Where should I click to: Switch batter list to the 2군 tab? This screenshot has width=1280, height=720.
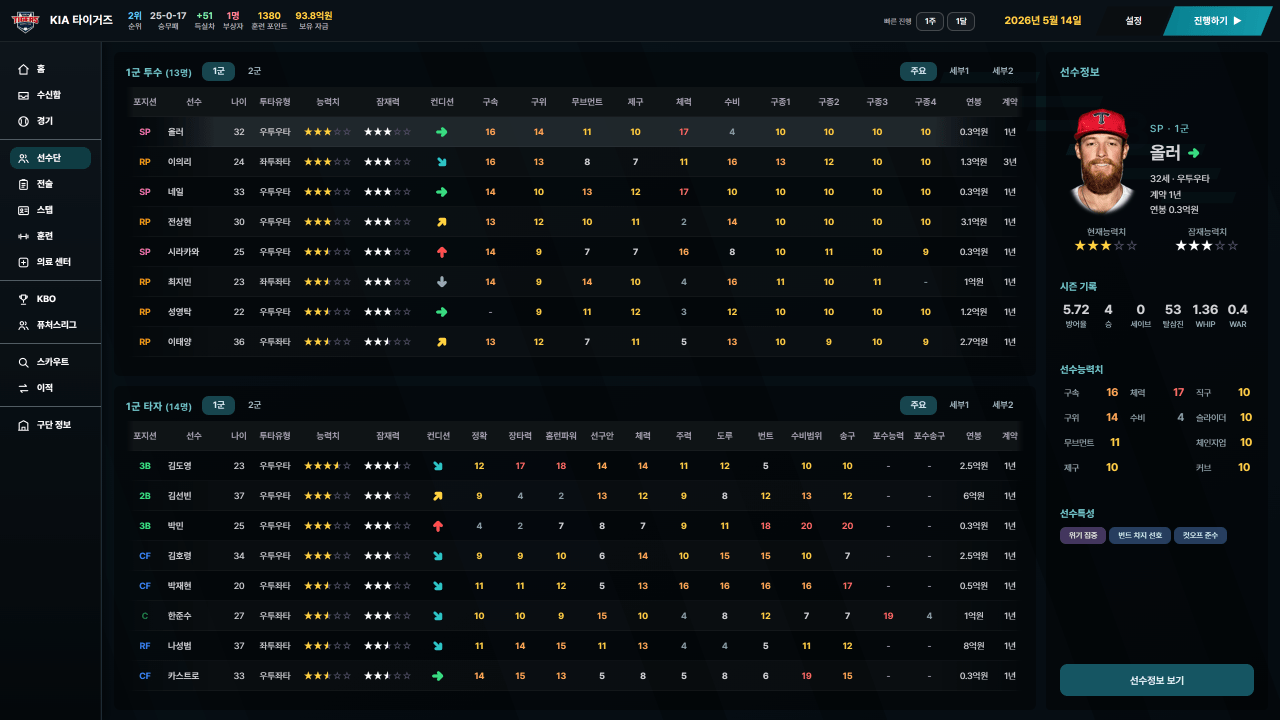coord(255,405)
